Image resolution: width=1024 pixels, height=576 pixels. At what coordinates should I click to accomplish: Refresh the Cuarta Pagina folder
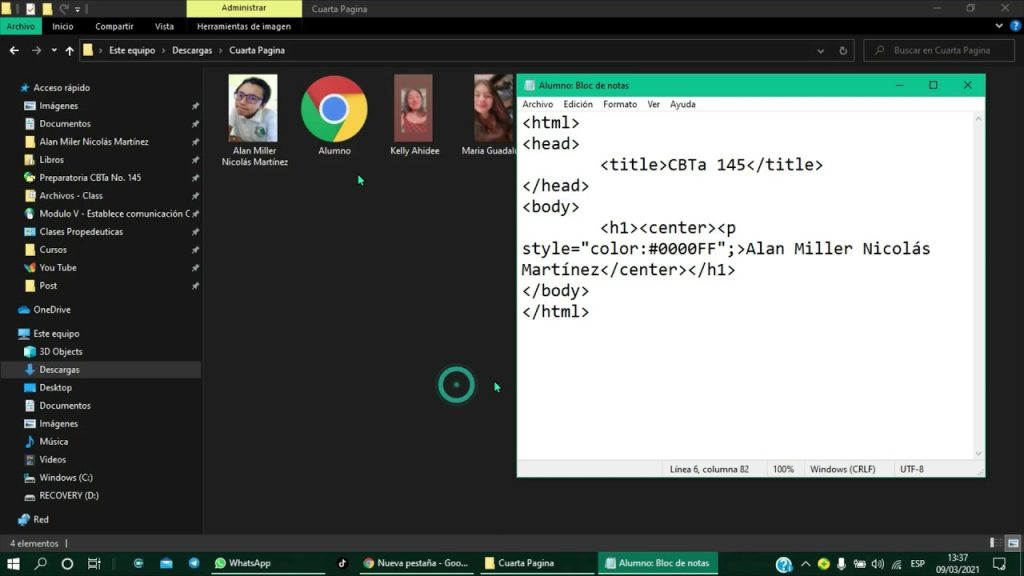pyautogui.click(x=844, y=50)
